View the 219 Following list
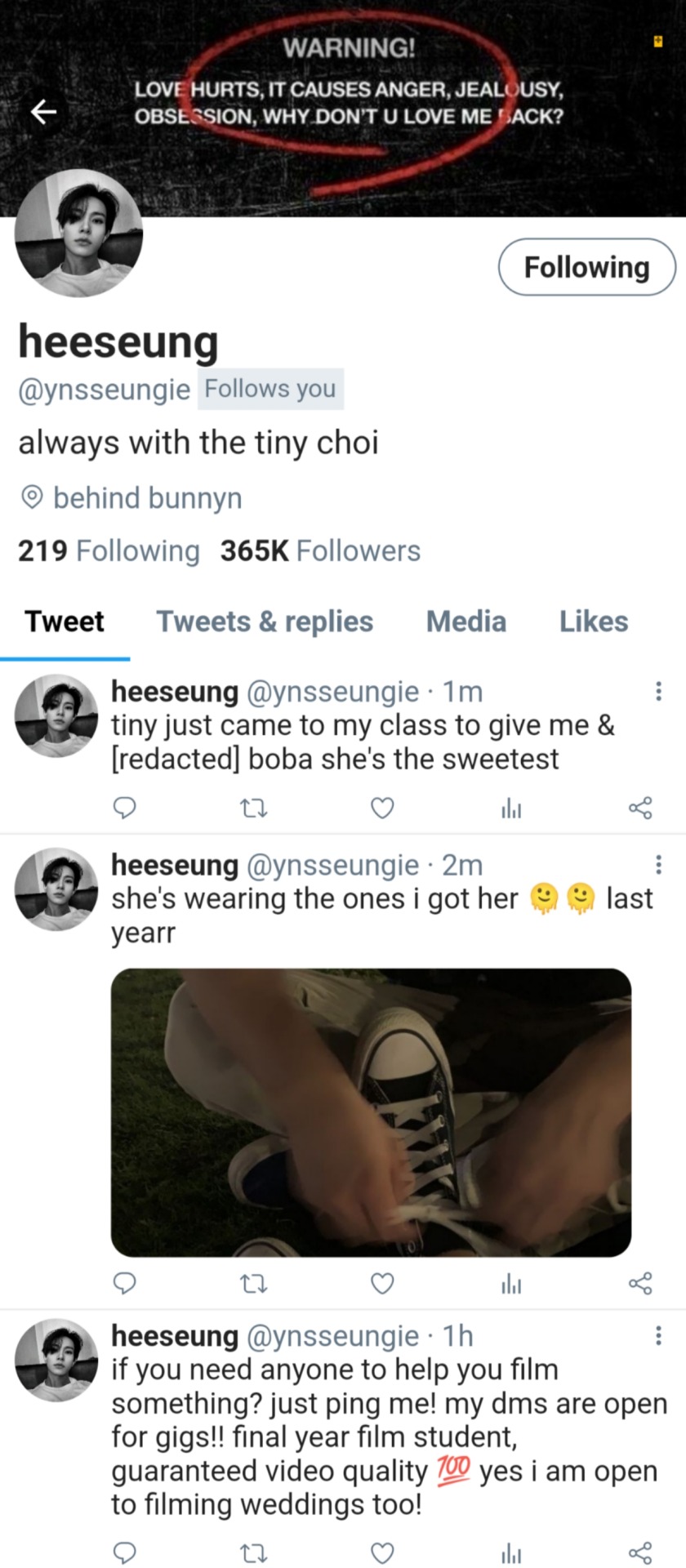Viewport: 686px width, 1568px height. 109,551
